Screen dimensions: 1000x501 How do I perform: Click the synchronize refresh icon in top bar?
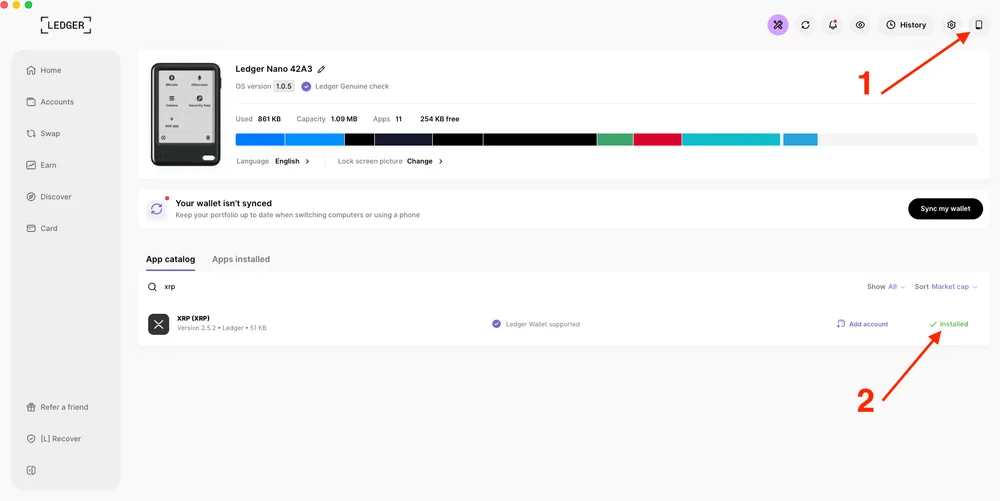pos(805,25)
